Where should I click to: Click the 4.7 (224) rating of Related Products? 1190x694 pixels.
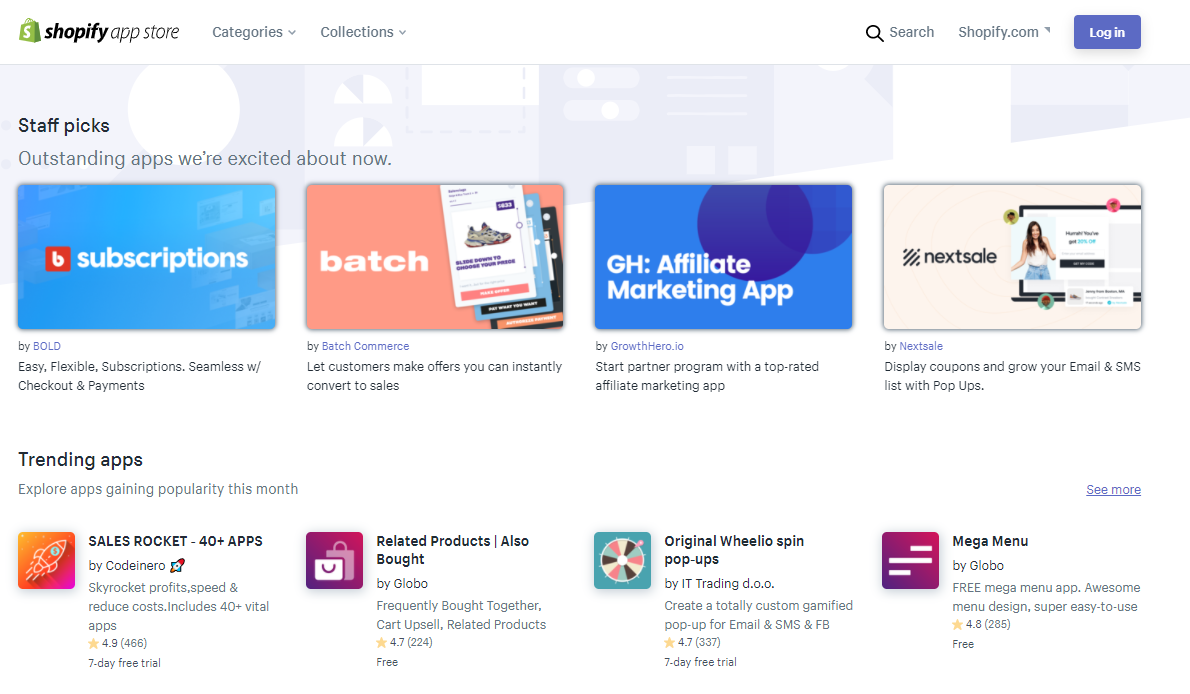pyautogui.click(x=405, y=642)
